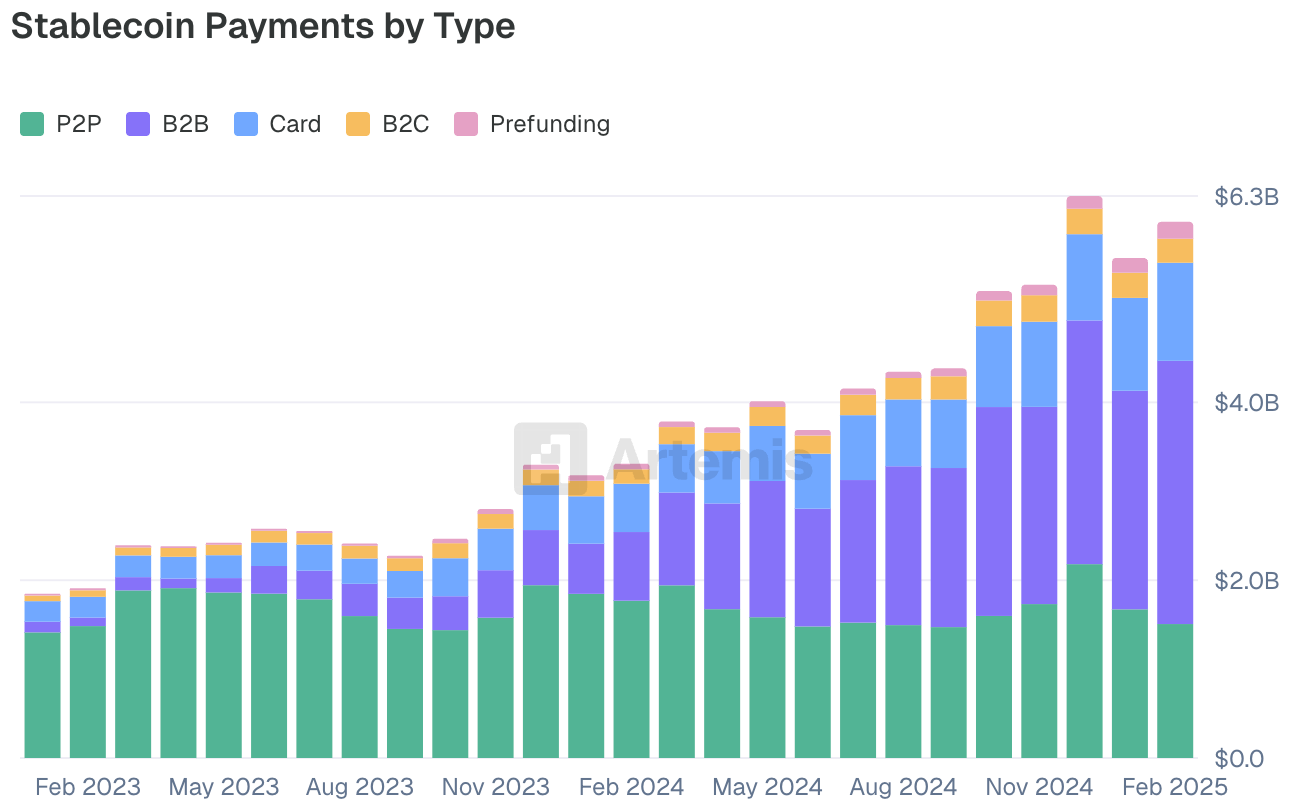
Task: Select the tallest bar near Nov 2024
Action: tap(1083, 450)
